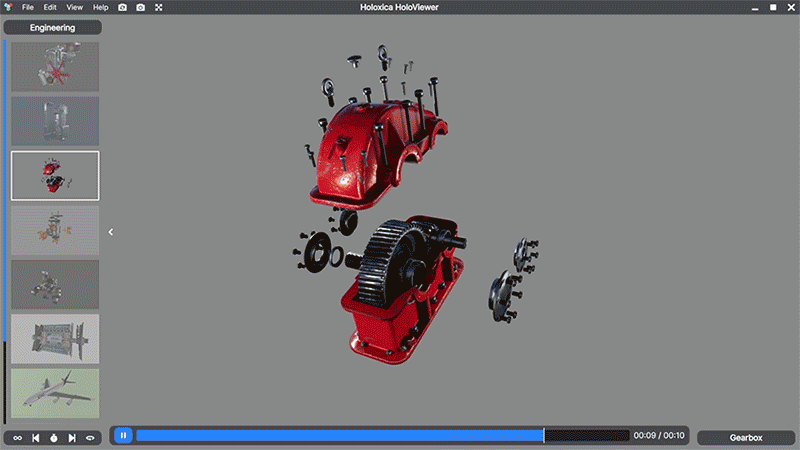Click the Engineering category button
This screenshot has height=450, width=800.
click(53, 28)
